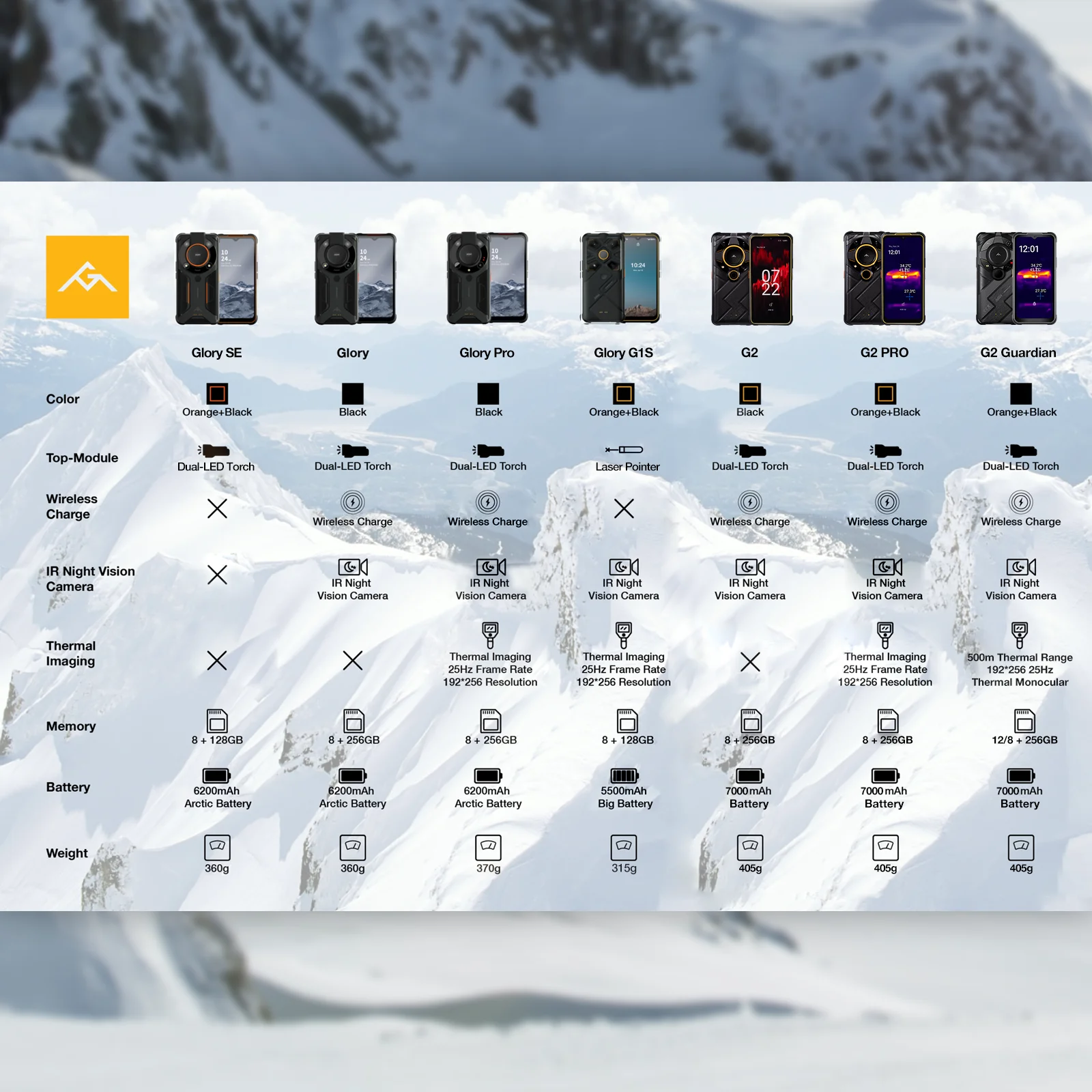Click the weight scale icon above 315g
1092x1092 pixels.
(x=624, y=847)
